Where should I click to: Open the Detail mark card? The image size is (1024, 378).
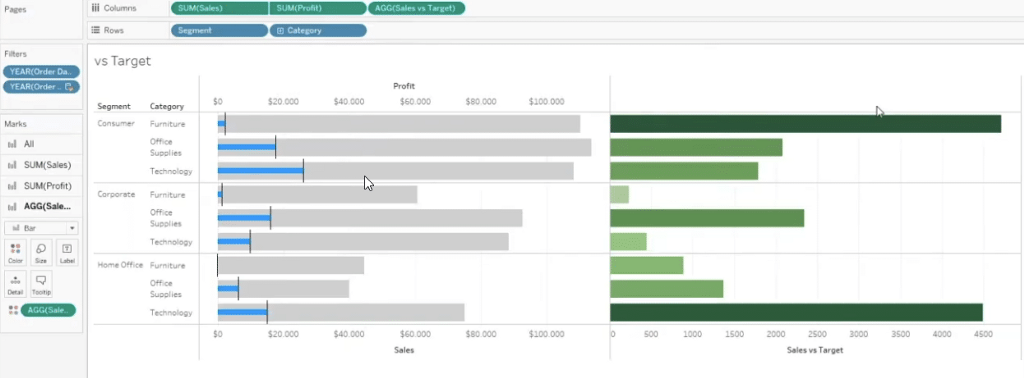tap(15, 284)
